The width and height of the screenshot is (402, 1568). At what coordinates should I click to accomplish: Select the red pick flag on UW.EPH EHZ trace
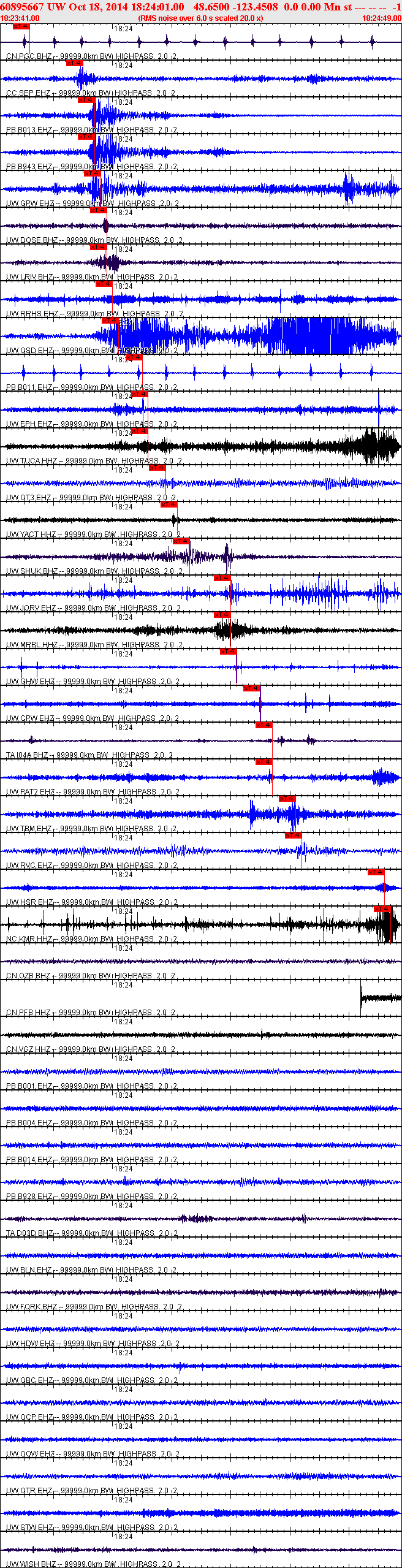(x=140, y=394)
